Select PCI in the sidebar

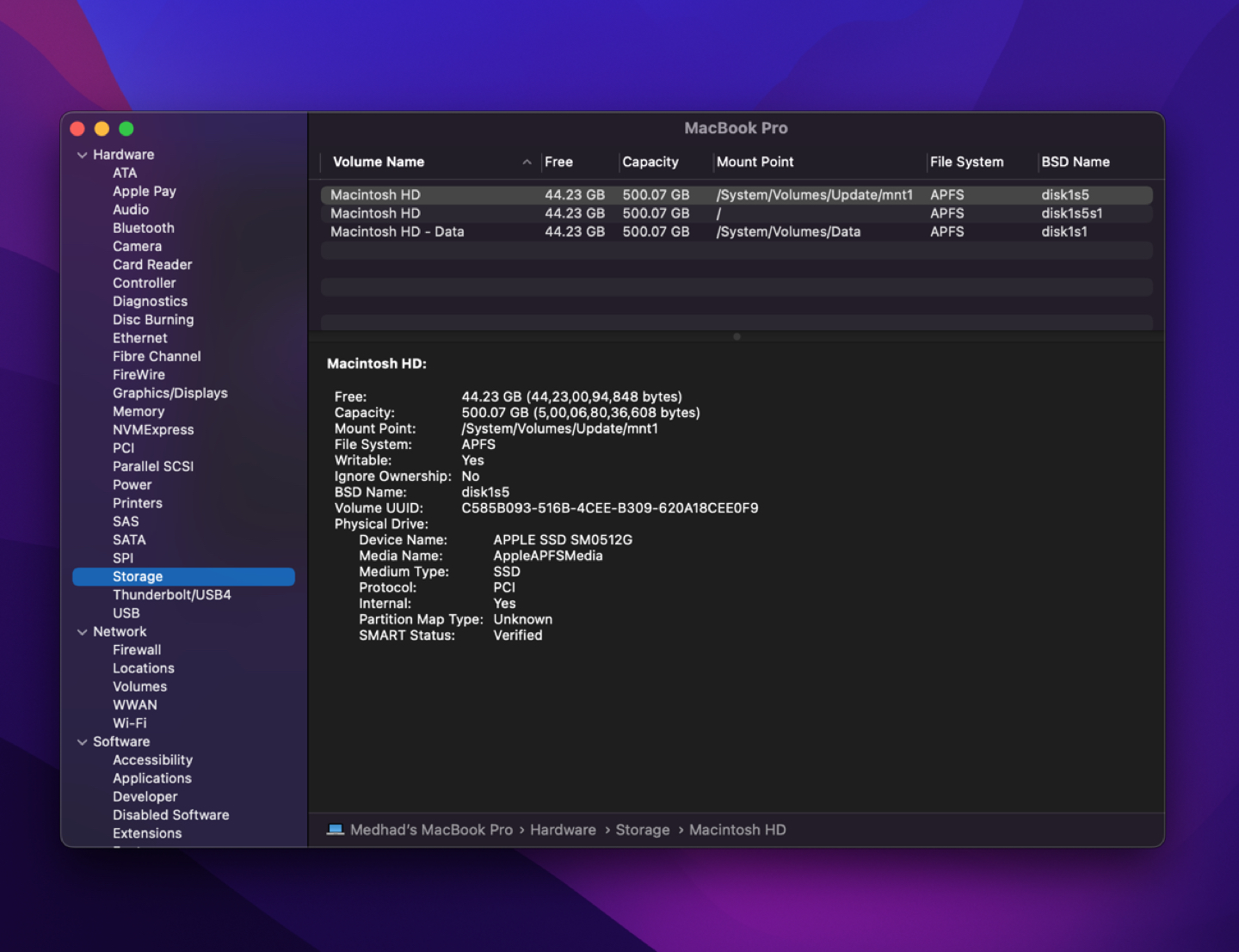coord(124,448)
